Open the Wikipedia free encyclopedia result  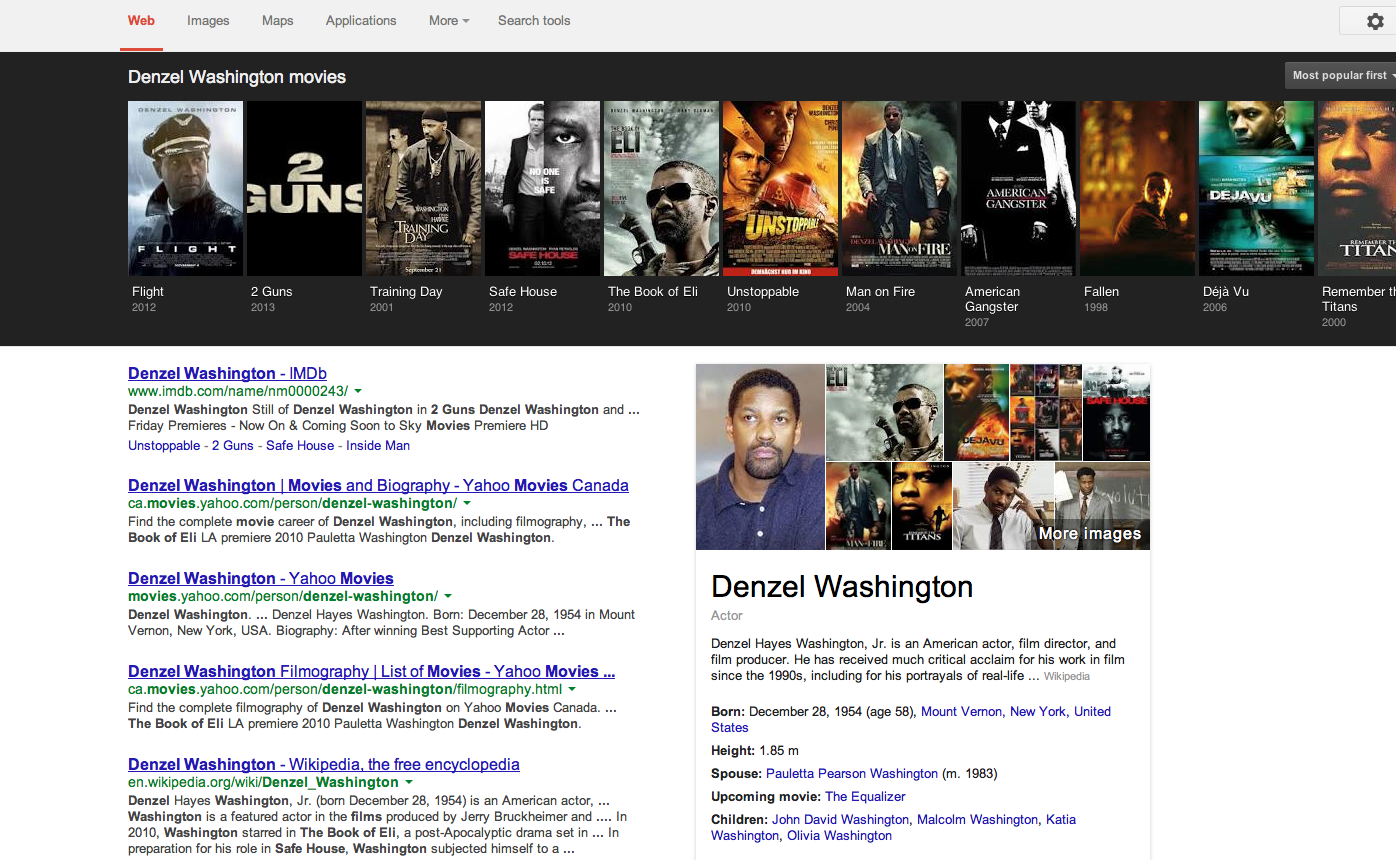point(324,764)
